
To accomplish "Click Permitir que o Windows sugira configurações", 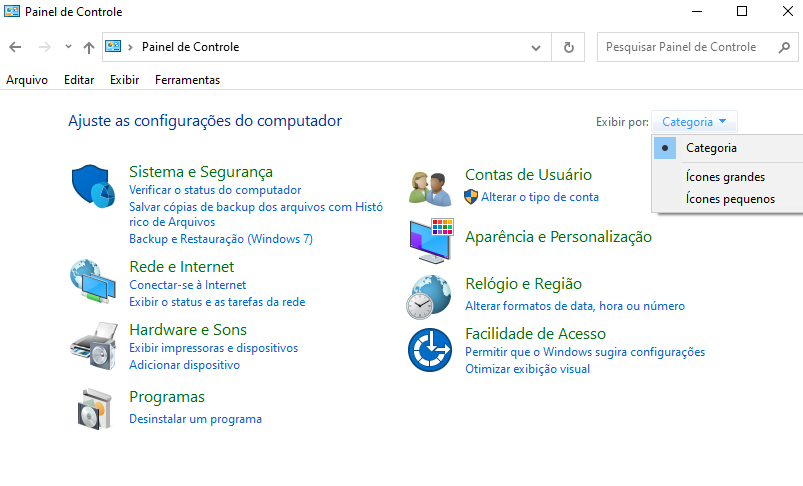I will point(585,352).
